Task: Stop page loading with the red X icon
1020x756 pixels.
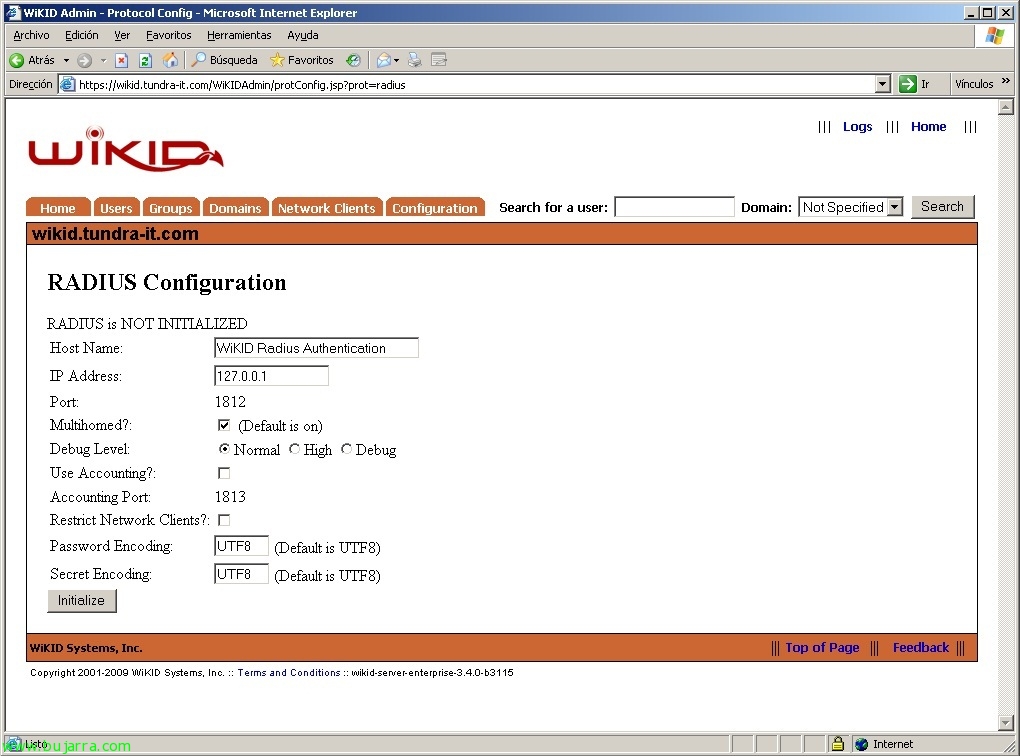Action: pos(121,61)
